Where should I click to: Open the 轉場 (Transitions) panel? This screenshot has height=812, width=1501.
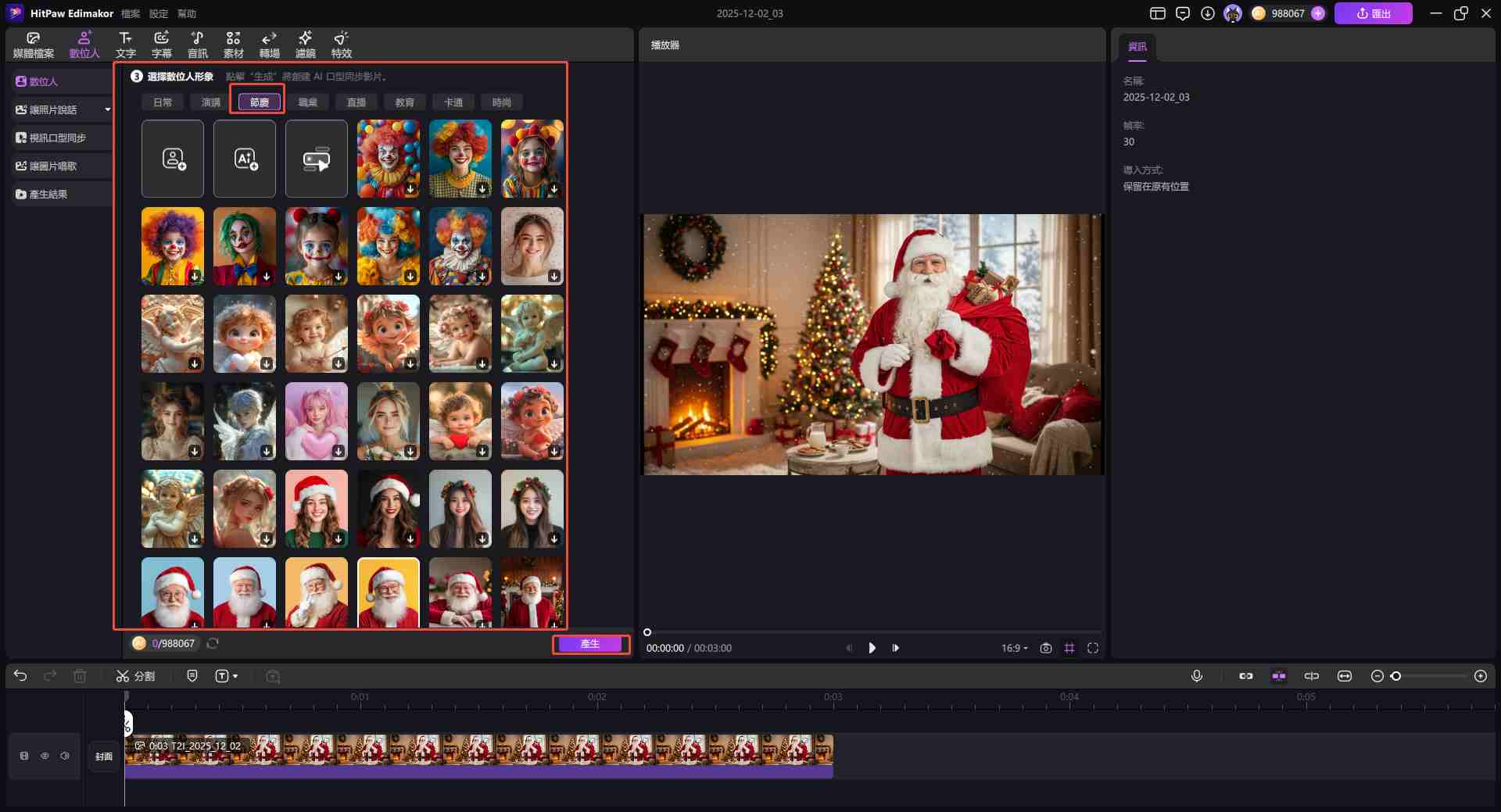point(269,45)
